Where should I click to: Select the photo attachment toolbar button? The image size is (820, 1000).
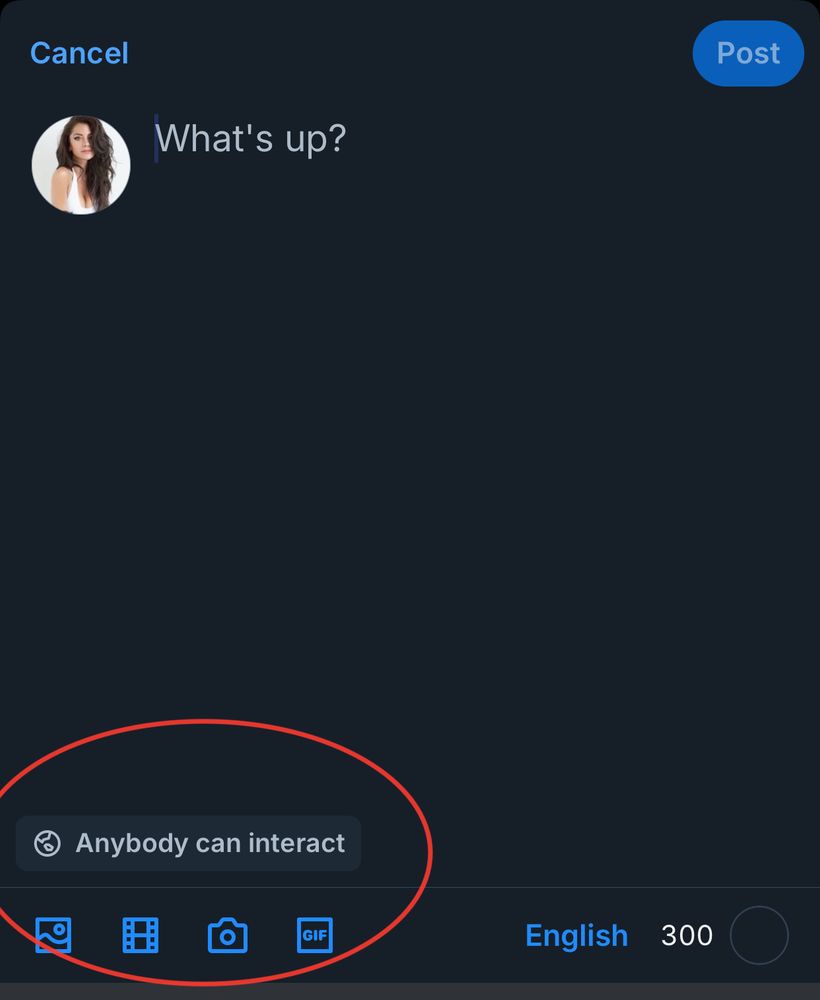pos(53,935)
